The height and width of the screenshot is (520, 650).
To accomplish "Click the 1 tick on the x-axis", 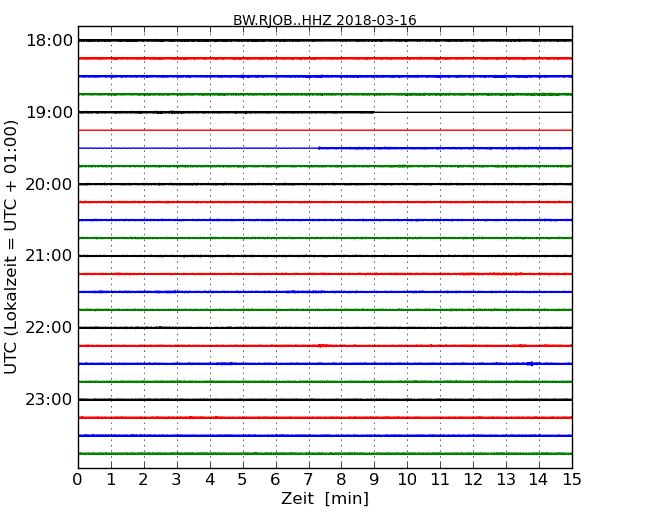I will tap(111, 479).
